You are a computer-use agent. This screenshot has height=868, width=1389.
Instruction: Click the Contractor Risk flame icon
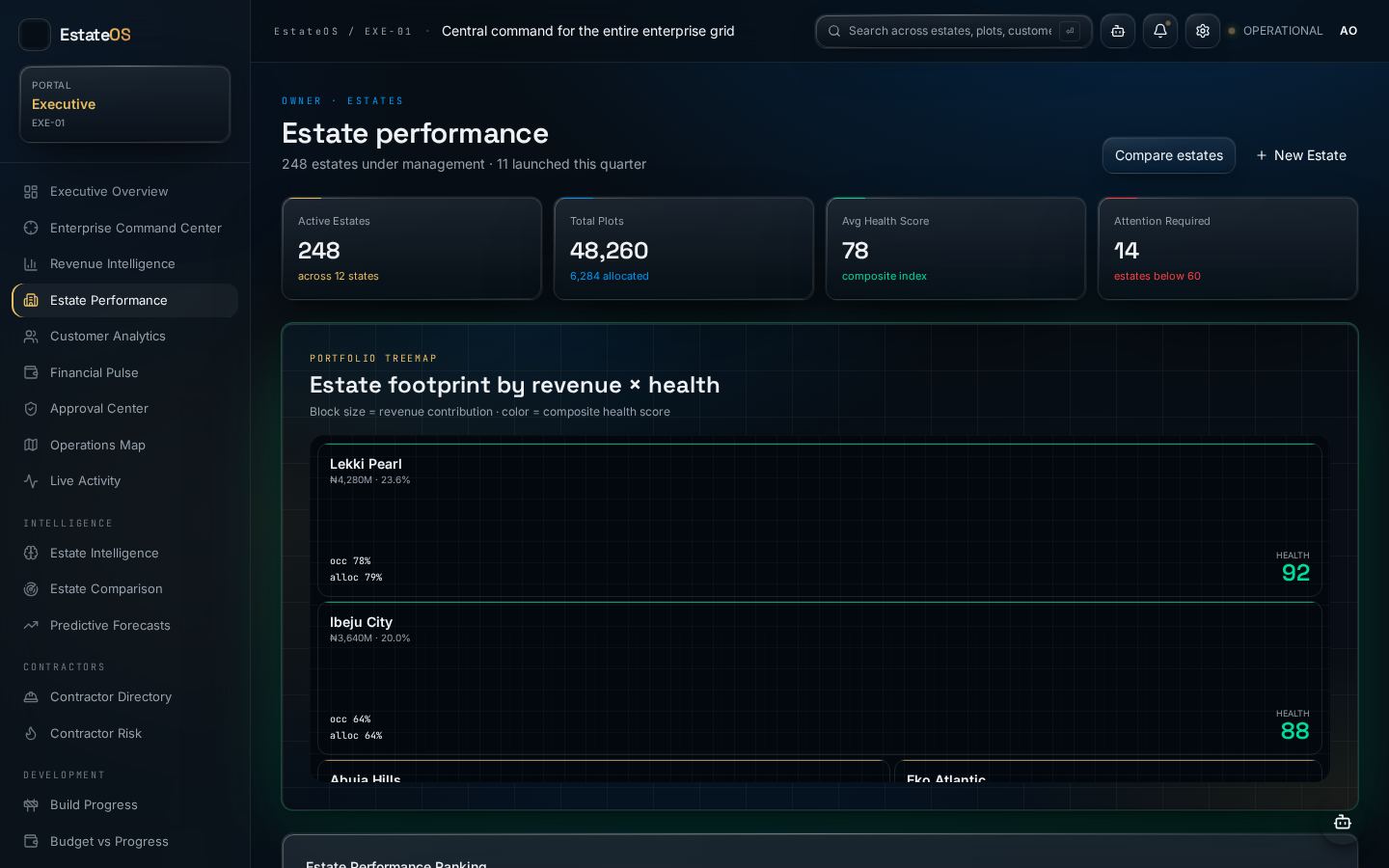(x=31, y=734)
